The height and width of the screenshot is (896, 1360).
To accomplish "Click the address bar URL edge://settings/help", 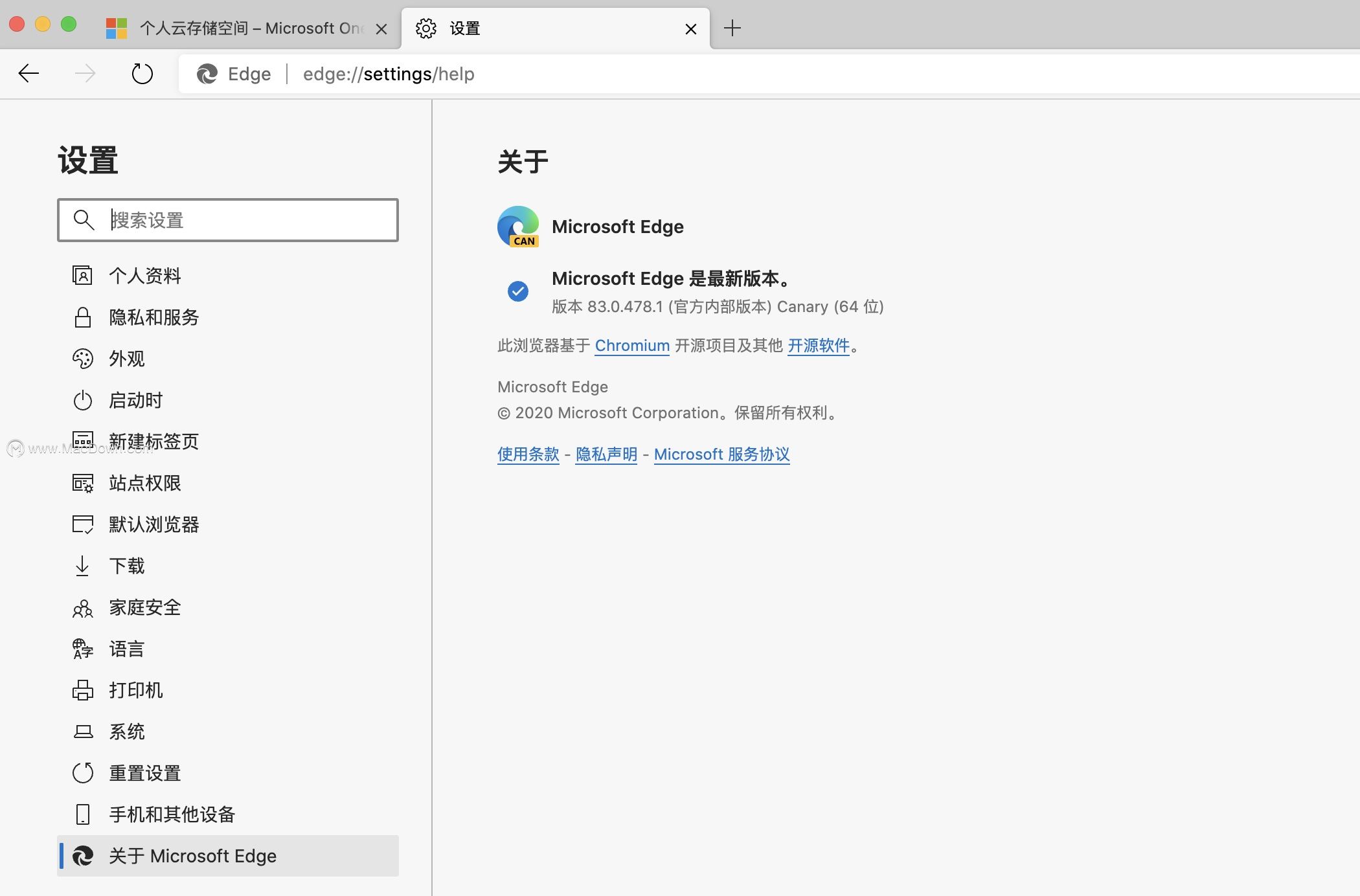I will (x=389, y=74).
